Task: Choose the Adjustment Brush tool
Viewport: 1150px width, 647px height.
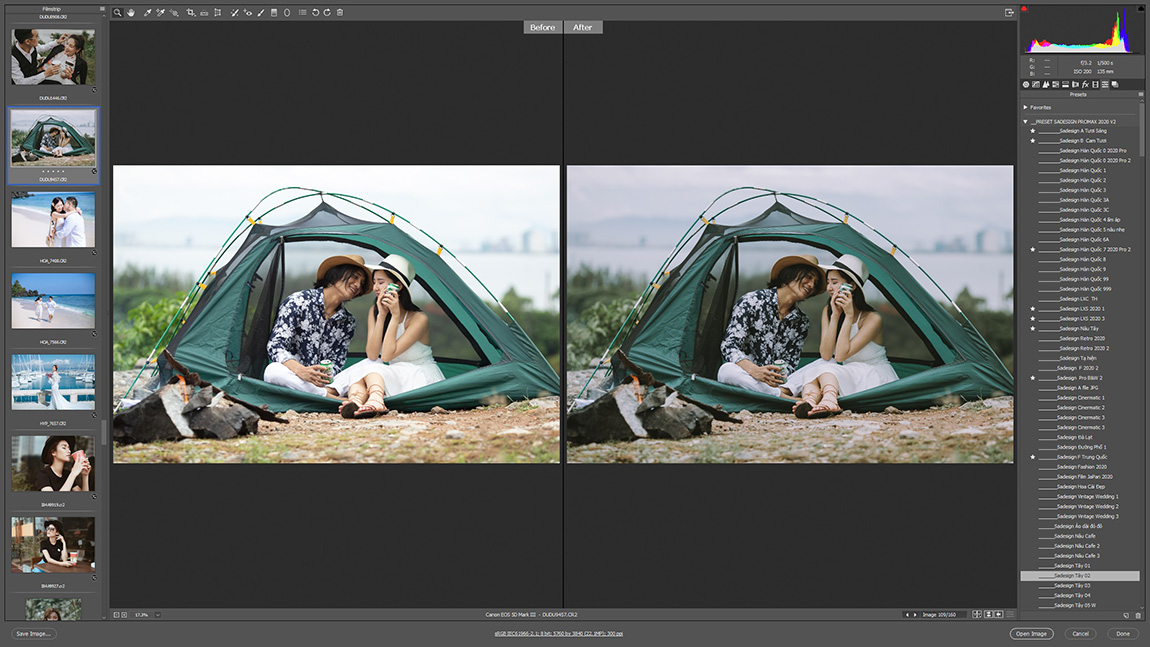Action: pyautogui.click(x=261, y=13)
